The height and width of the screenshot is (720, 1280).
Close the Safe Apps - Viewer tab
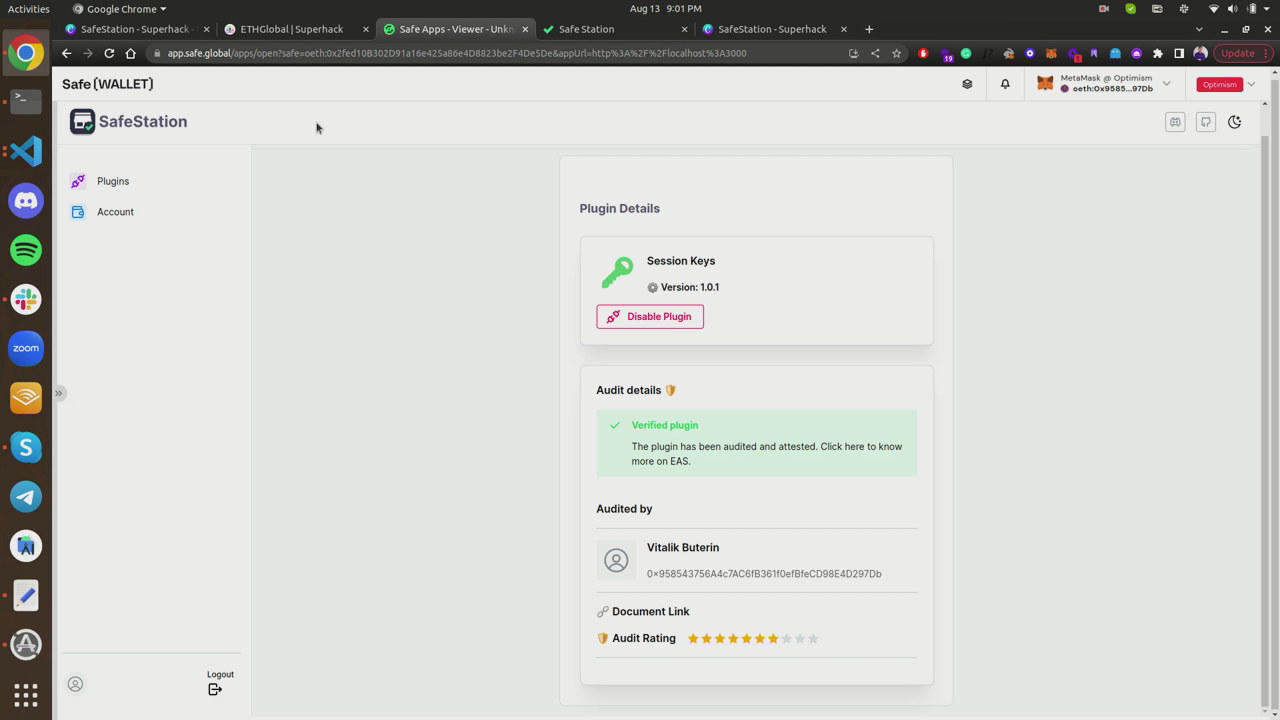[x=525, y=29]
